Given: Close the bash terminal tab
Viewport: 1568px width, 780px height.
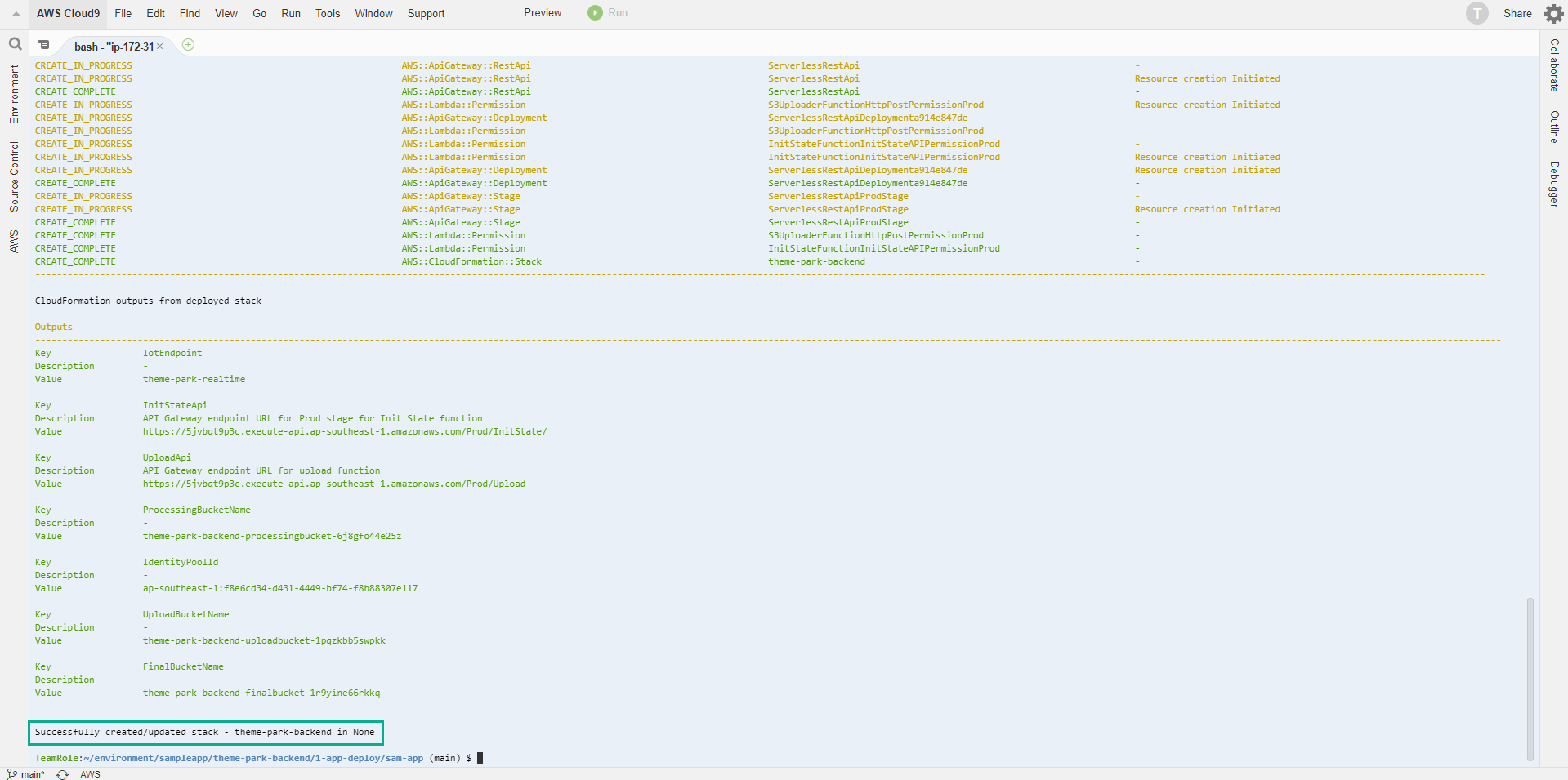Looking at the screenshot, I should click(x=160, y=47).
